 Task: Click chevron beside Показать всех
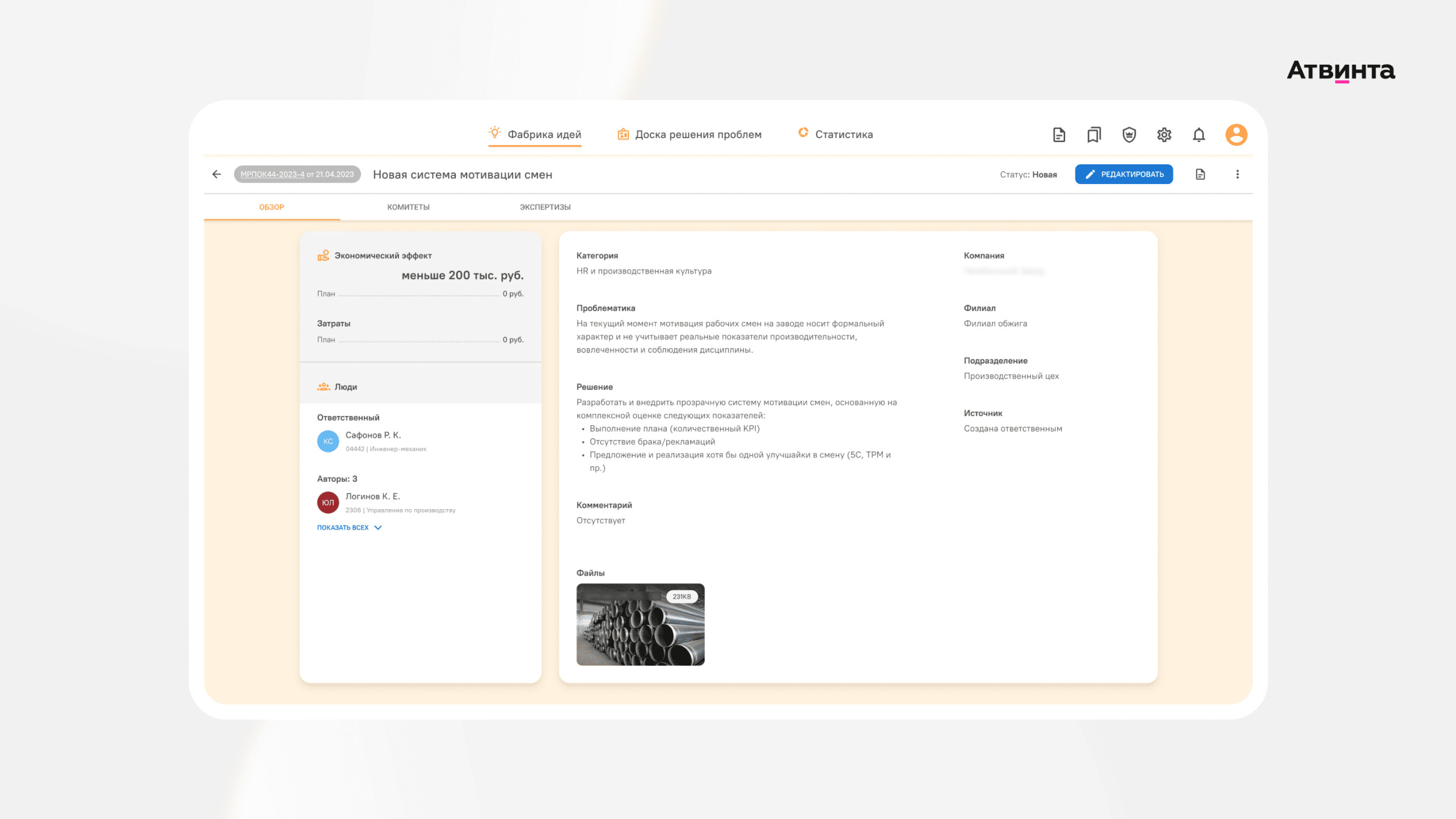click(x=378, y=528)
